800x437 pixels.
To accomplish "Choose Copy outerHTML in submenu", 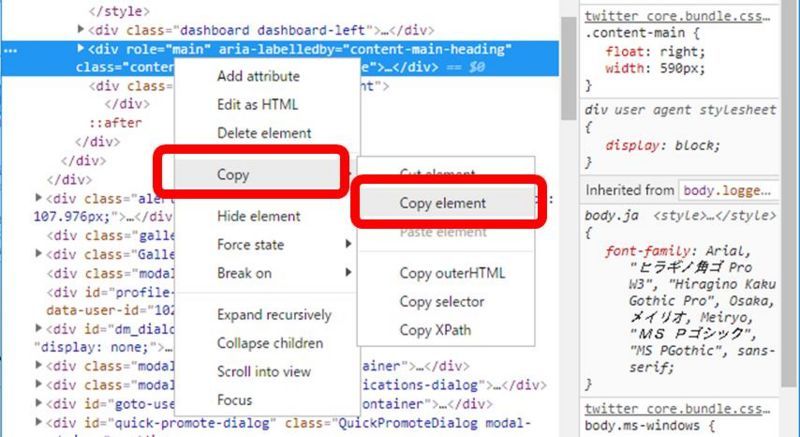I will (452, 273).
